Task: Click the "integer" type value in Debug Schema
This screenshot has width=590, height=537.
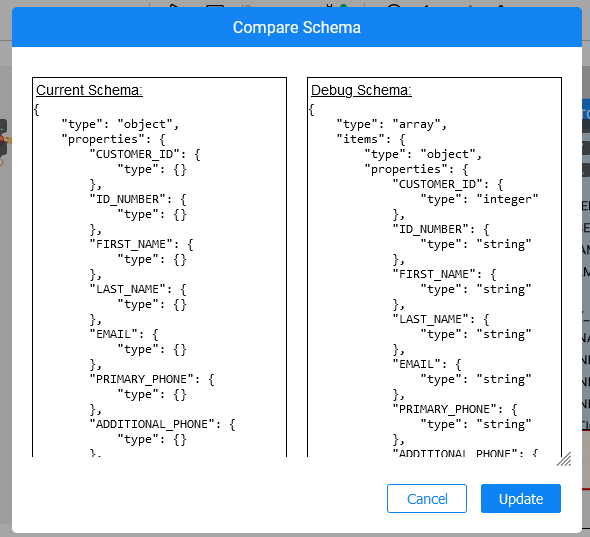Action: (x=507, y=199)
